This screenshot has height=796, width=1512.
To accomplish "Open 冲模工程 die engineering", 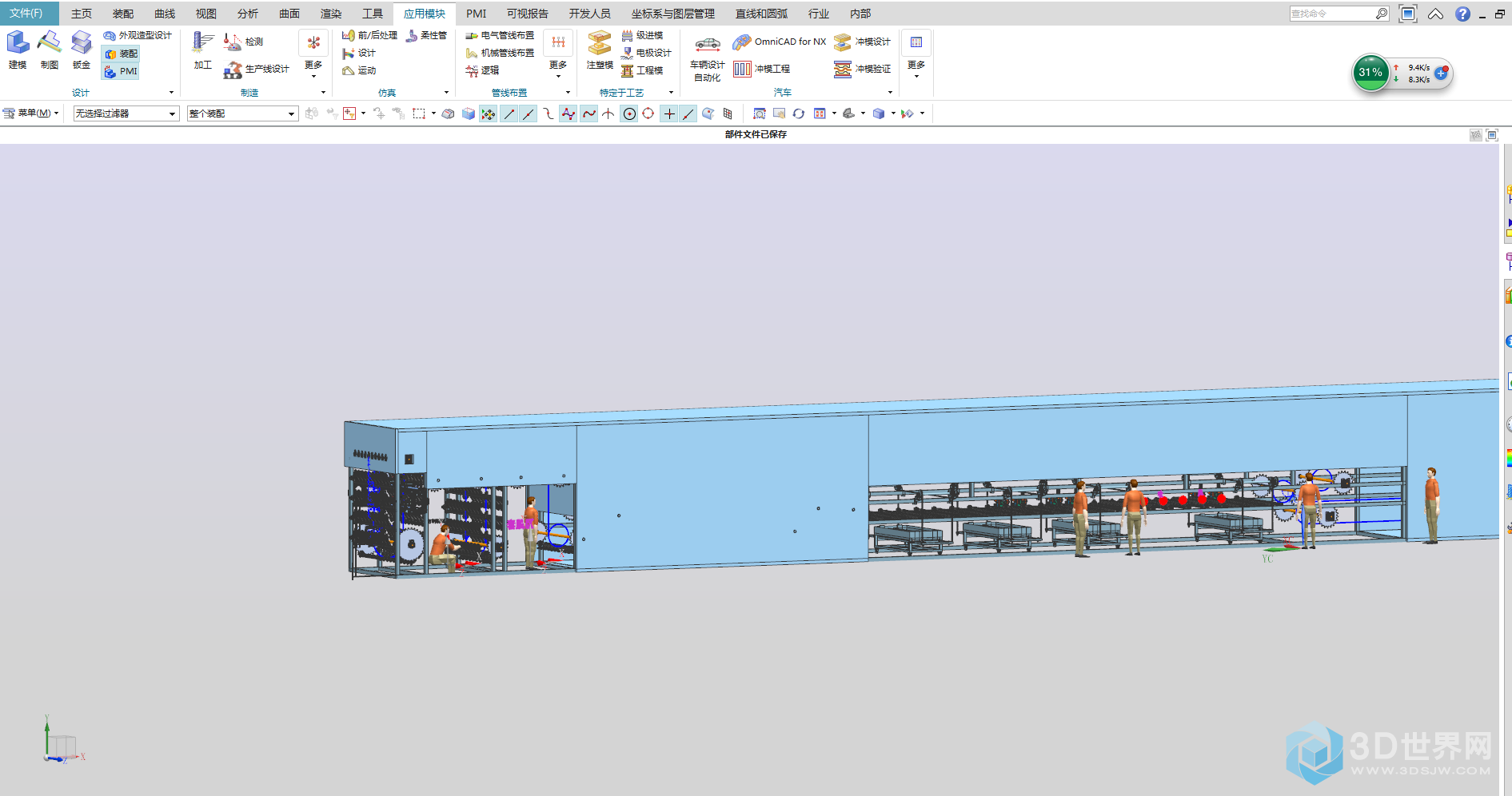I will 761,70.
